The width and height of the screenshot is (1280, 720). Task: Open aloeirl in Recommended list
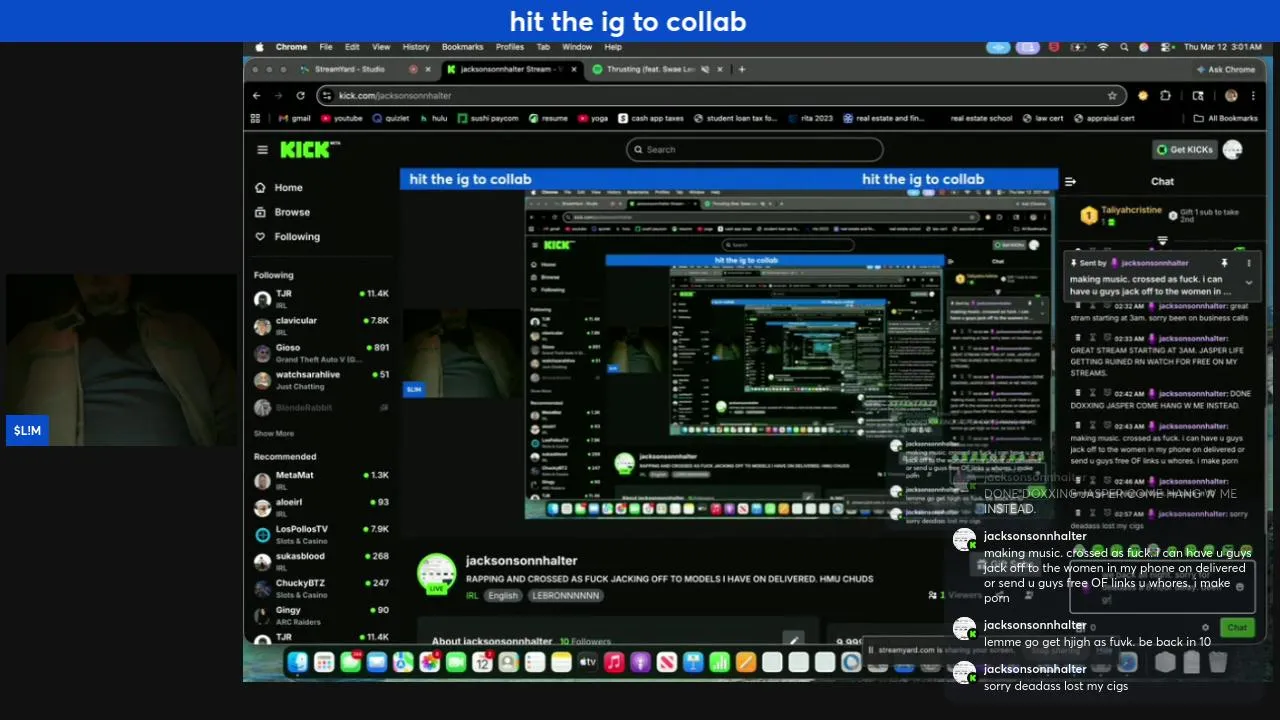321,507
